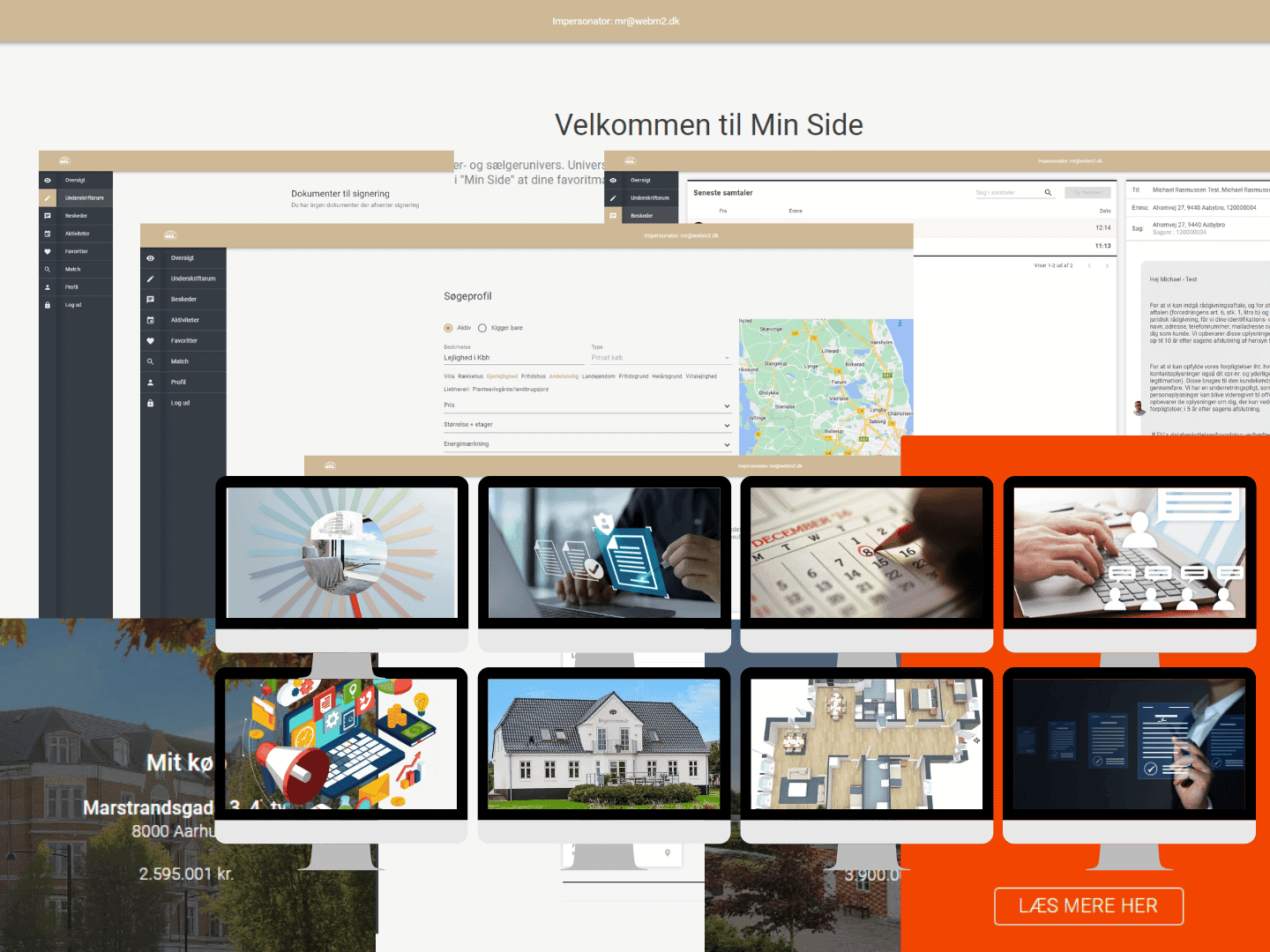1270x952 pixels.
Task: Click the Ny besked button
Action: 1087,192
